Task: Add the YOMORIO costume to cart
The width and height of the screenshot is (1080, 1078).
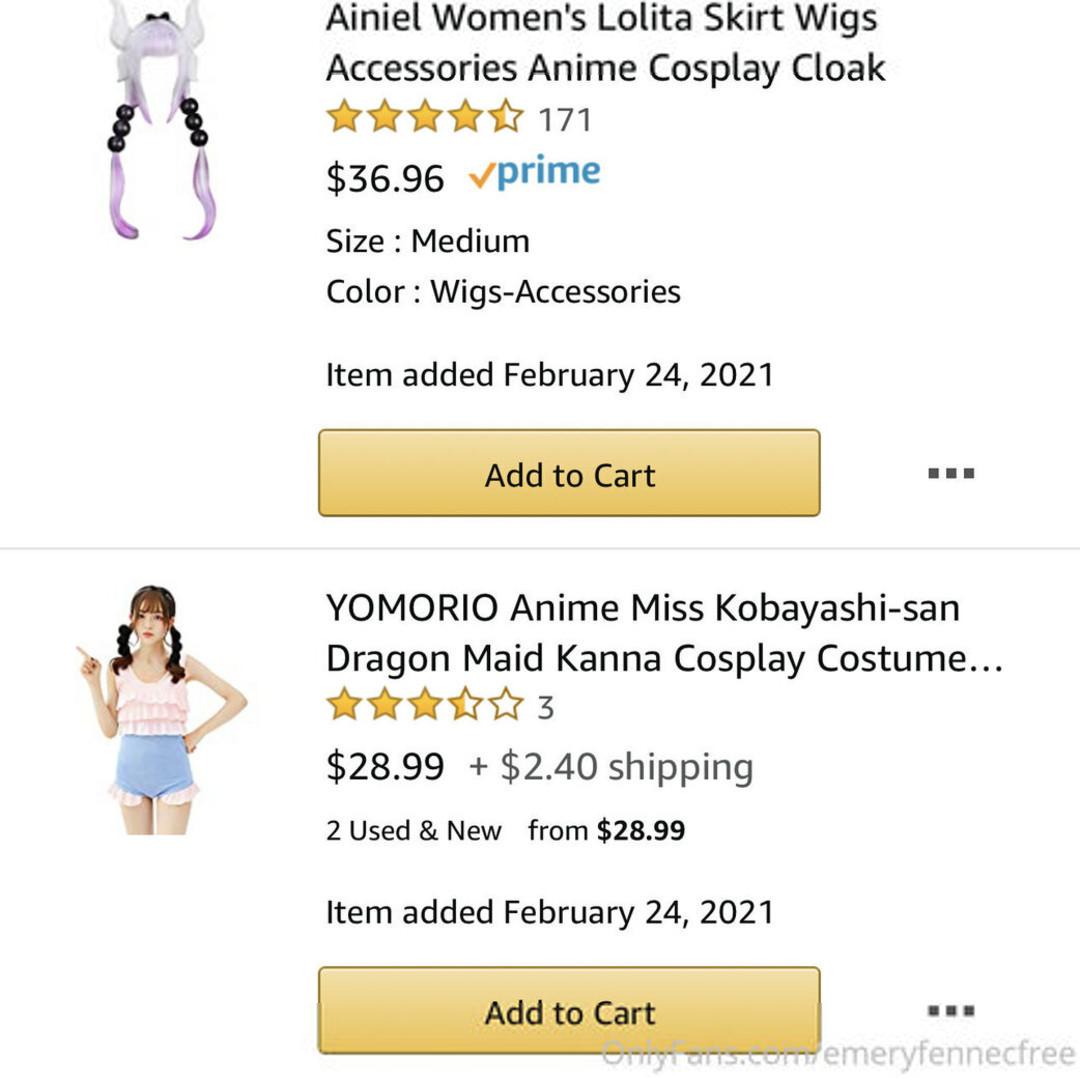Action: point(569,1011)
